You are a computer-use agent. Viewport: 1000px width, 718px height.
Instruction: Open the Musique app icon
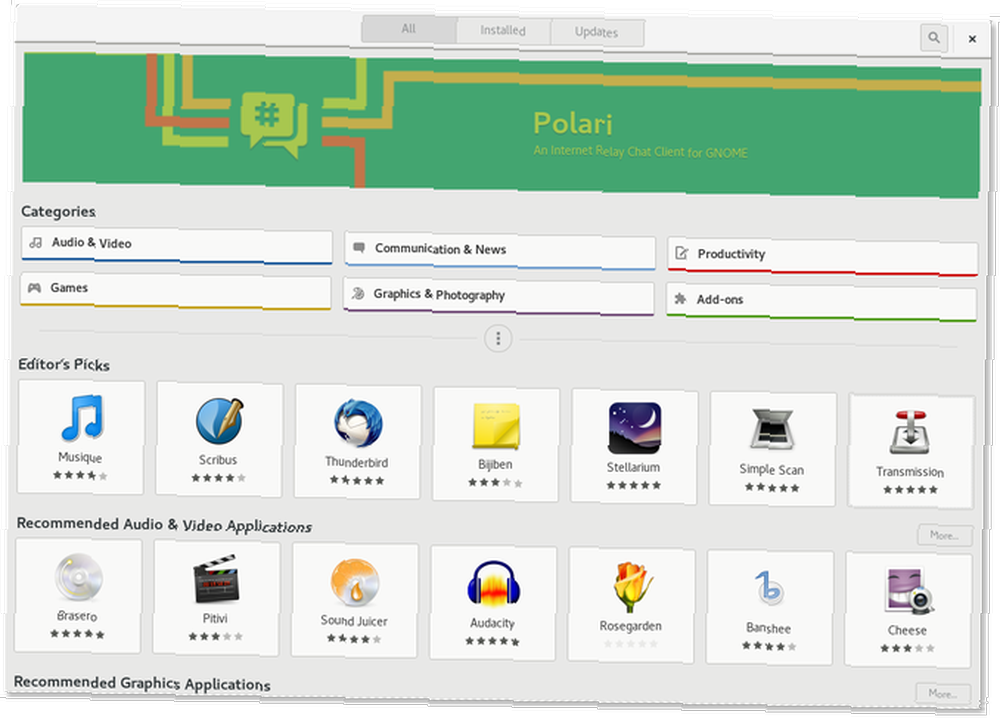click(x=82, y=418)
